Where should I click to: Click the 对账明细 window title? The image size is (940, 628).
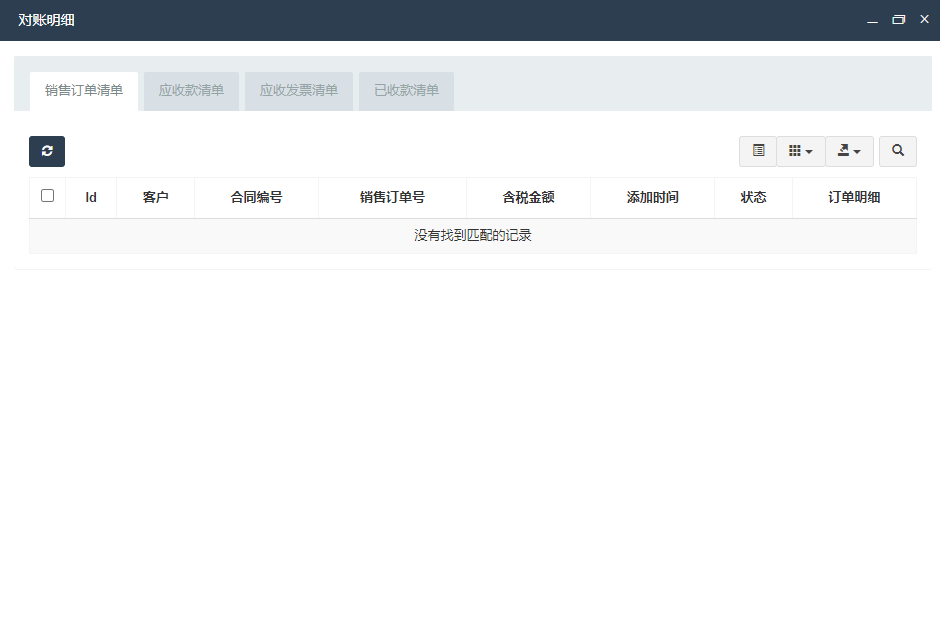(x=46, y=20)
